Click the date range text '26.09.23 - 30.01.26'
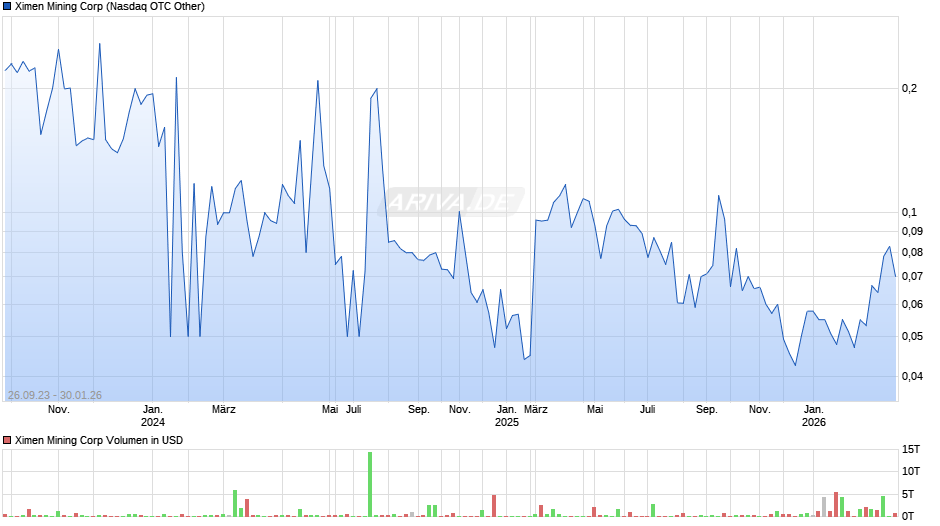The image size is (940, 526). click(x=55, y=395)
